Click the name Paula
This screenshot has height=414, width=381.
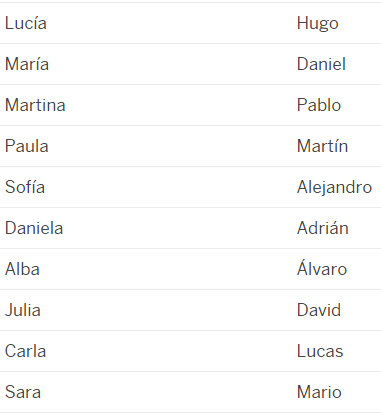(27, 146)
